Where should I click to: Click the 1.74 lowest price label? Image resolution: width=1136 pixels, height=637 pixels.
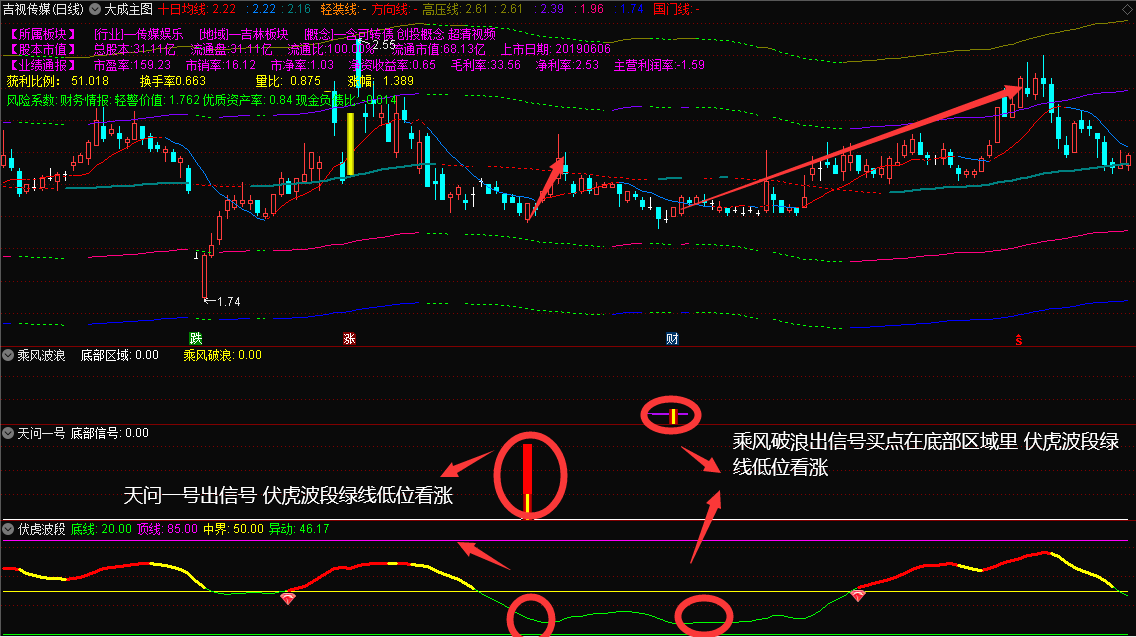click(x=226, y=301)
